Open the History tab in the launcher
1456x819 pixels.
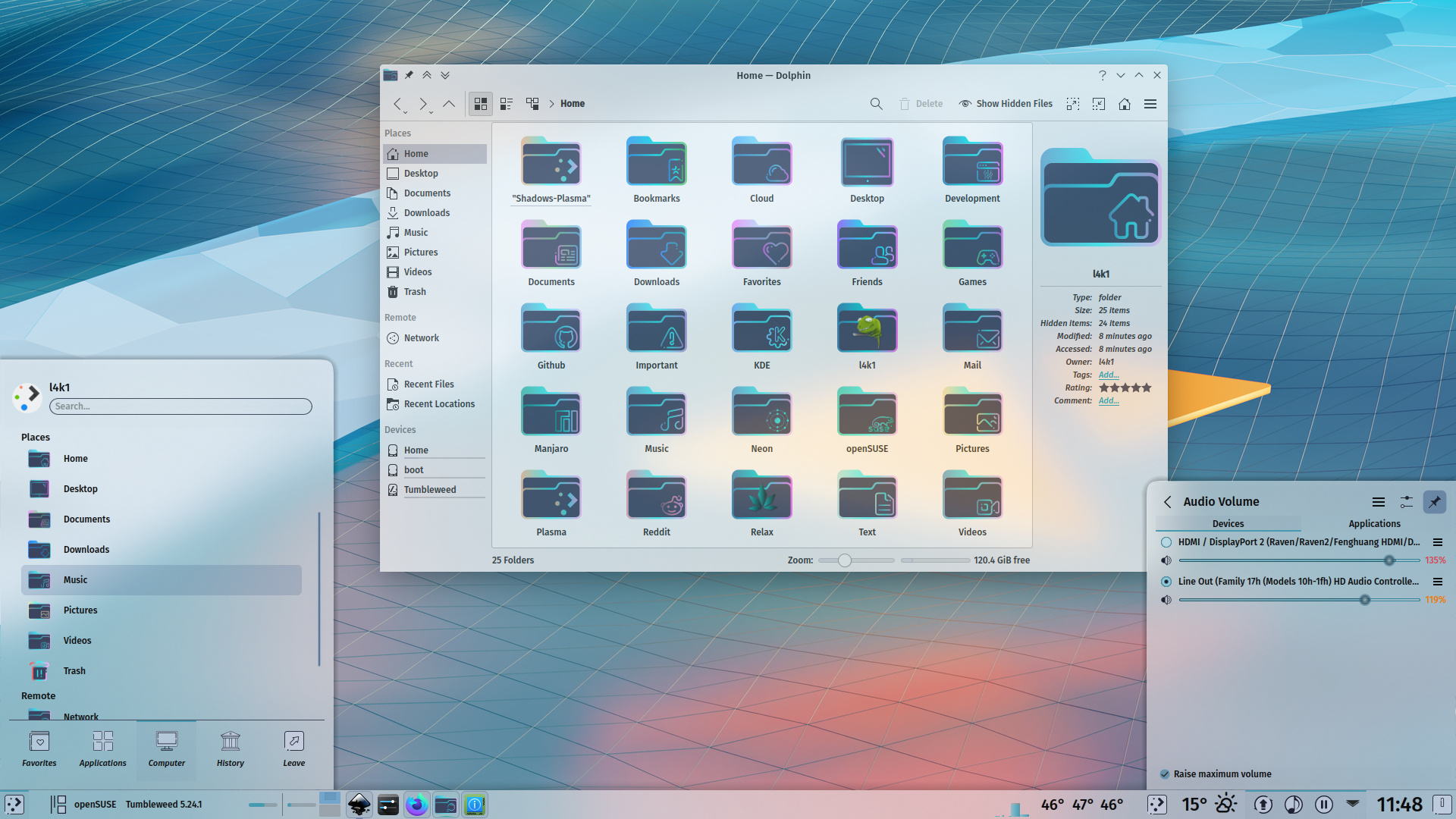point(231,749)
